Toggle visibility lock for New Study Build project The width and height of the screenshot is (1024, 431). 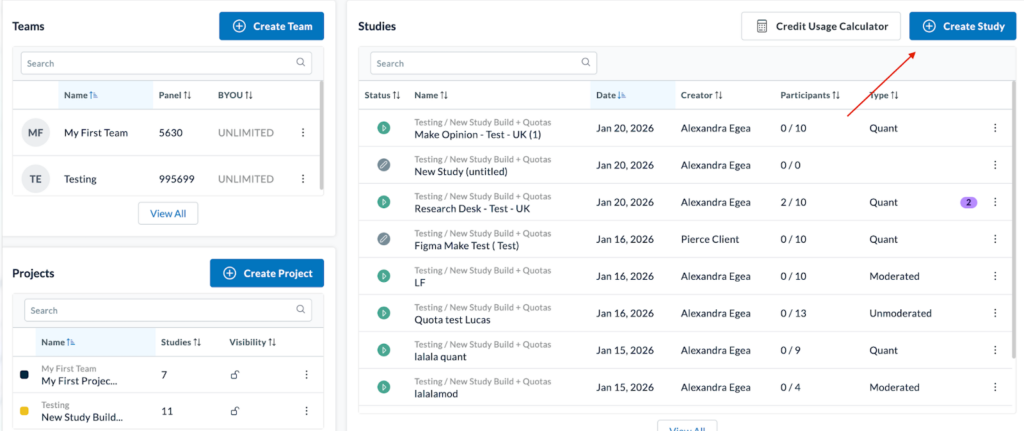pos(236,411)
